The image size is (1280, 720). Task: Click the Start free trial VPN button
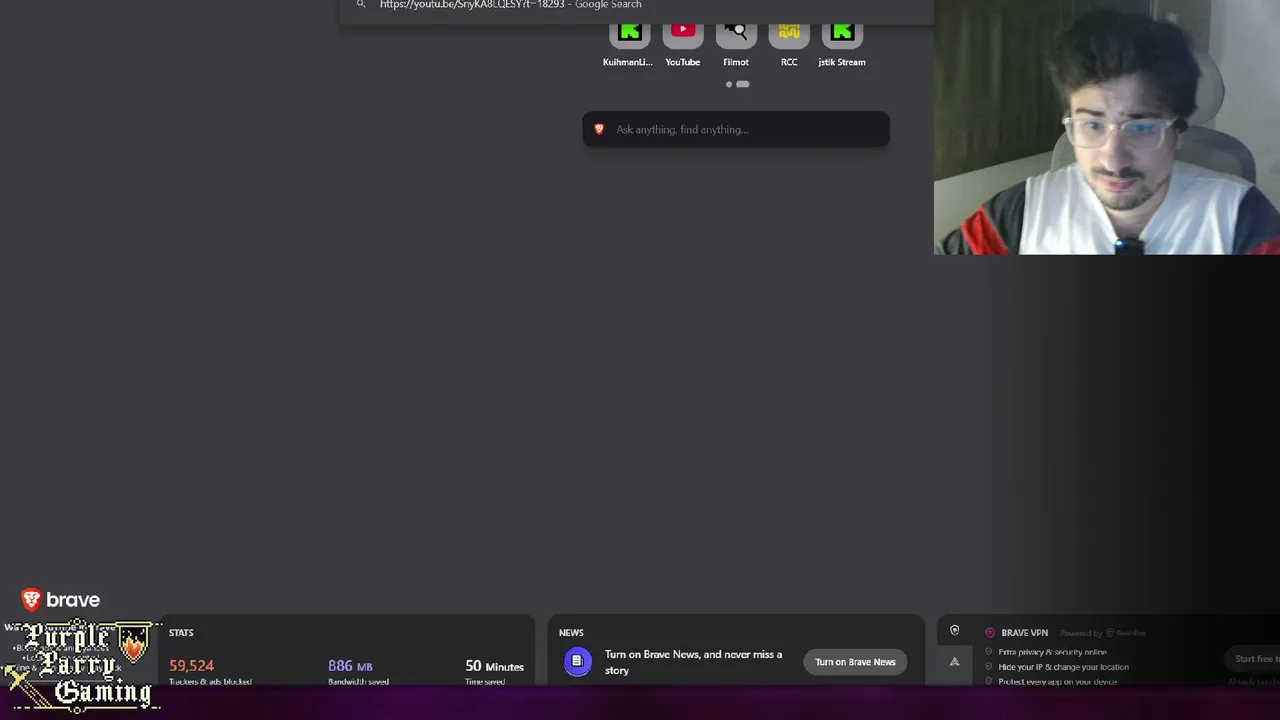tap(1252, 659)
